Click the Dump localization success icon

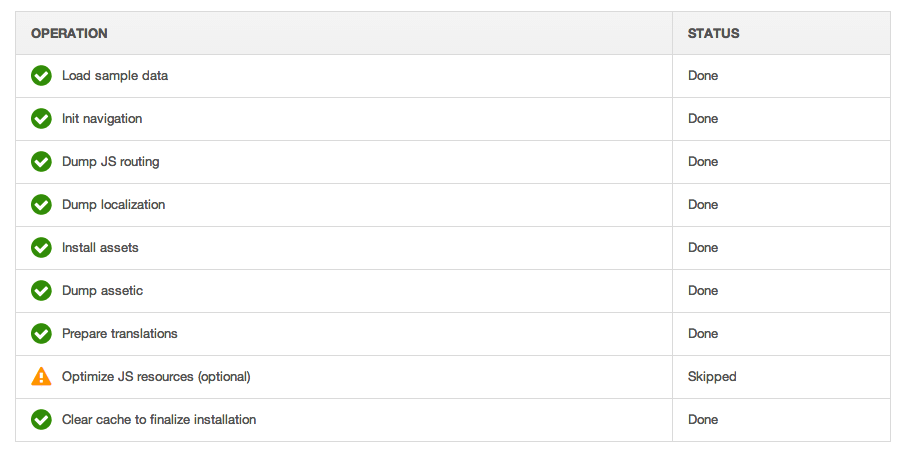click(41, 204)
